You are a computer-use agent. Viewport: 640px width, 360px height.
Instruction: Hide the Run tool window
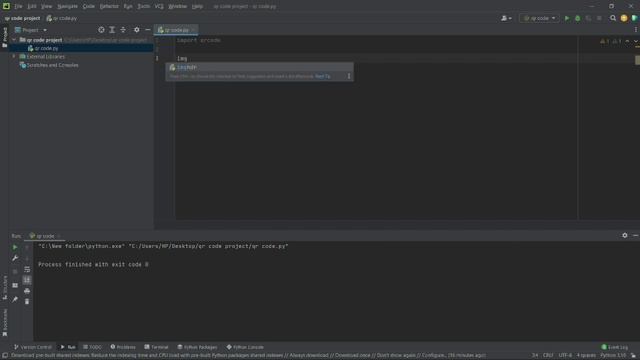(636, 236)
